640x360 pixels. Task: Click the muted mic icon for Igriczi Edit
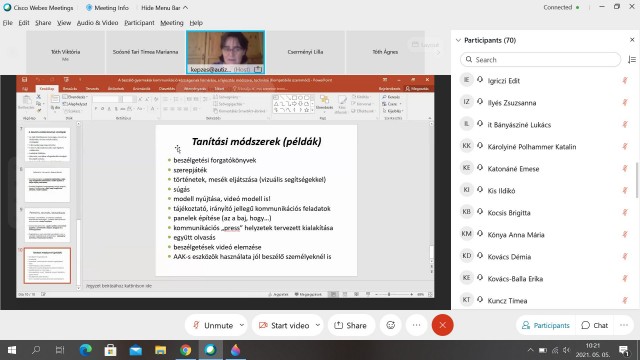pos(625,80)
